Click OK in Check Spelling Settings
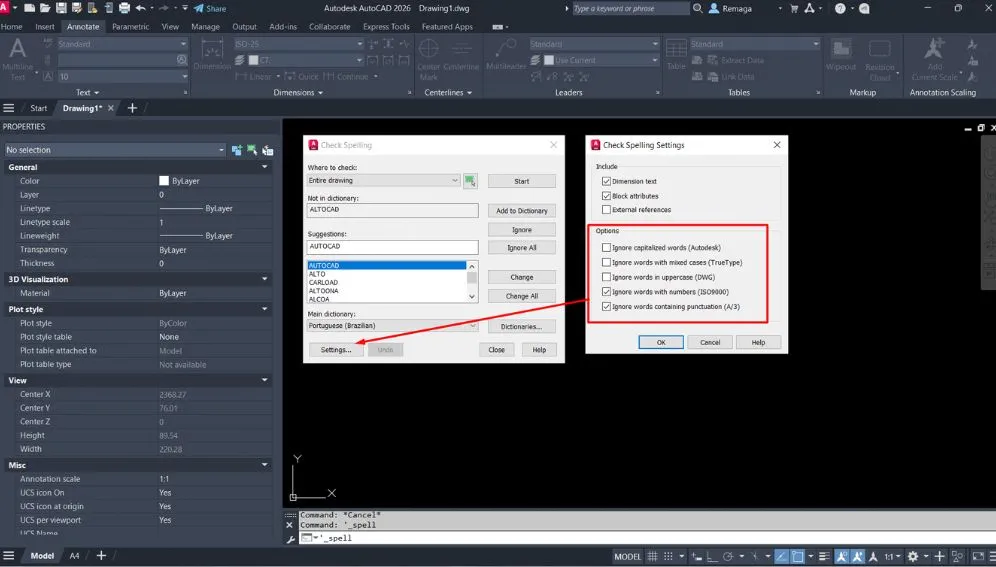996x567 pixels. point(661,342)
